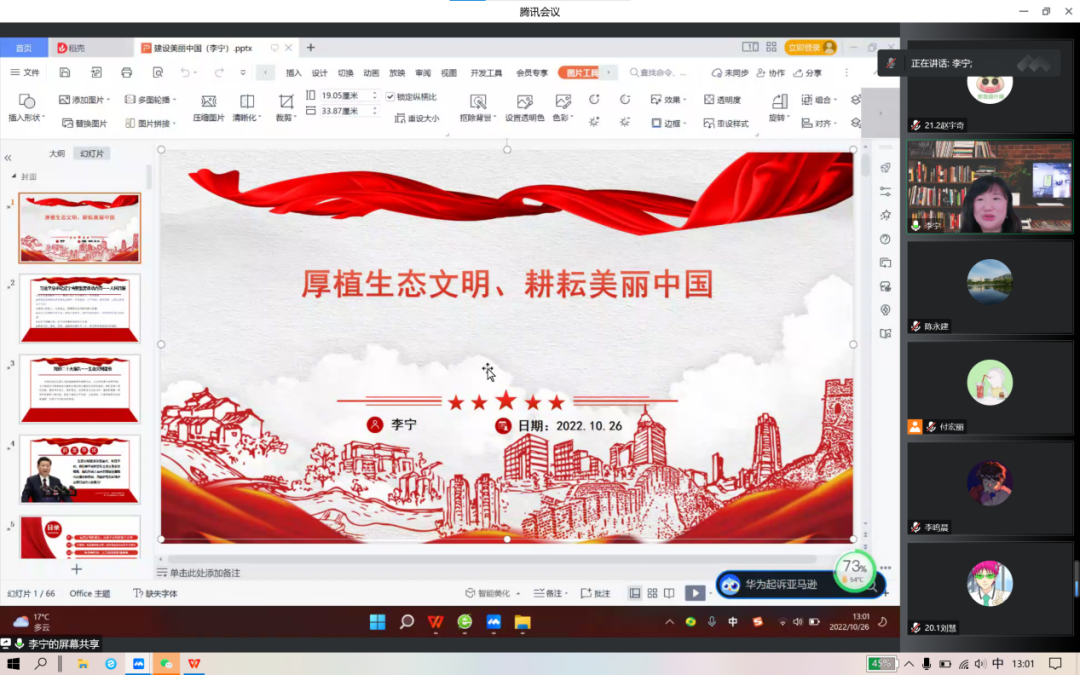Click the width value field 33.87厘米
Screen dimensions: 1080x675
coord(344,111)
